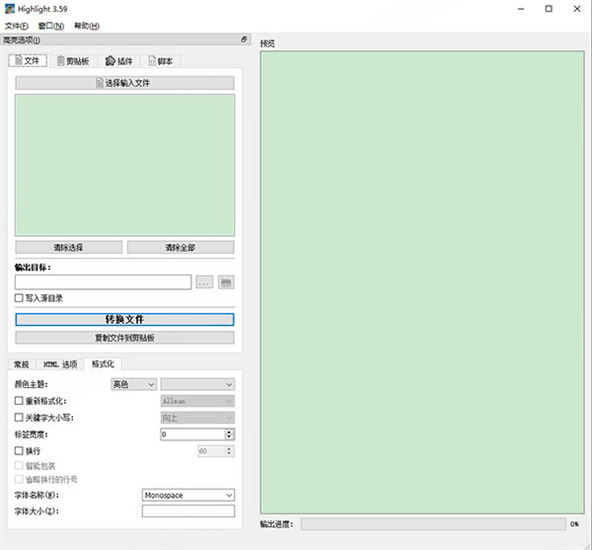The width and height of the screenshot is (592, 550).
Task: Open output browse button with three dots
Action: [x=204, y=282]
